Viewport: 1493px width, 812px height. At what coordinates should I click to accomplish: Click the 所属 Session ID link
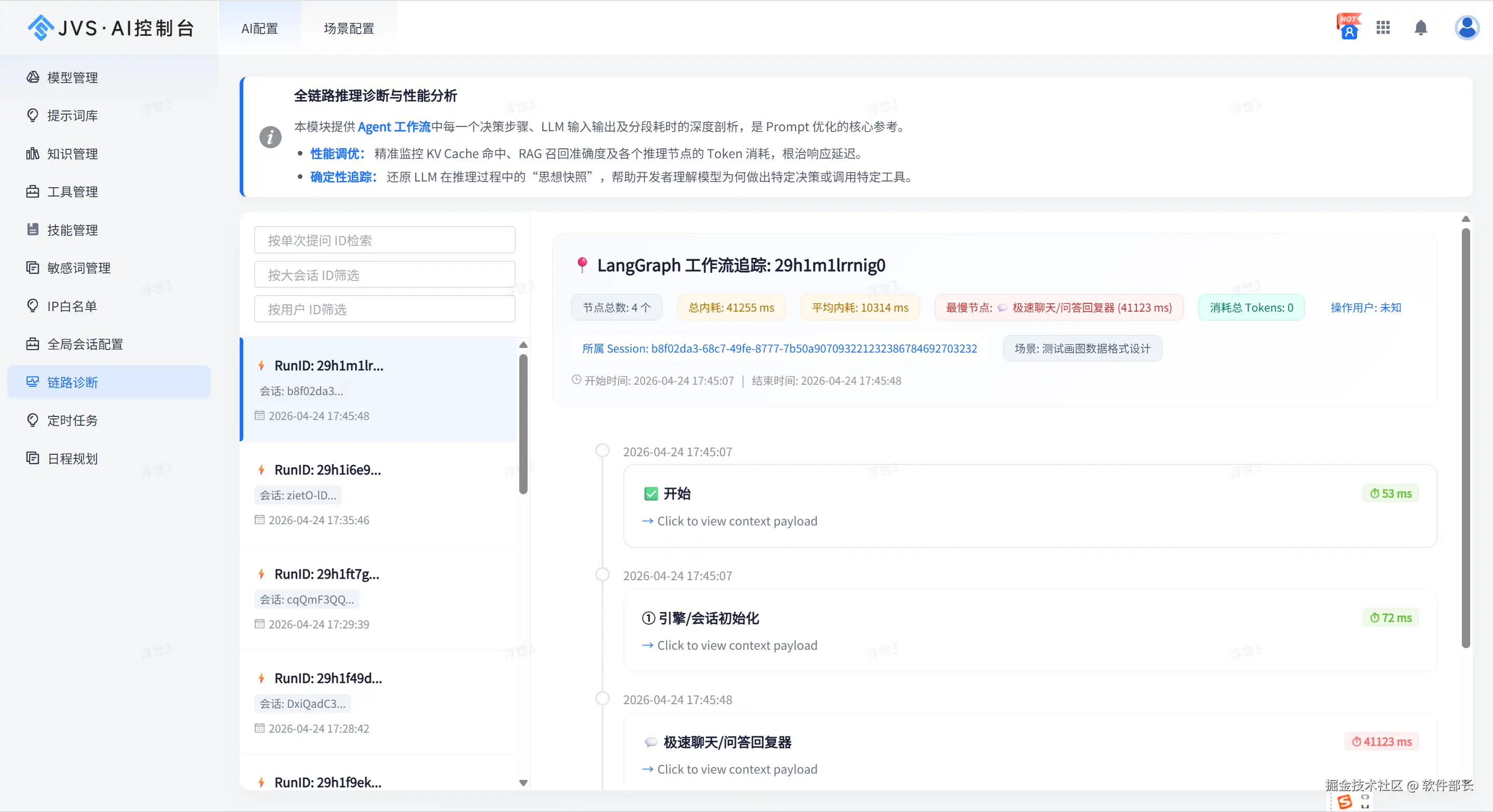point(779,348)
